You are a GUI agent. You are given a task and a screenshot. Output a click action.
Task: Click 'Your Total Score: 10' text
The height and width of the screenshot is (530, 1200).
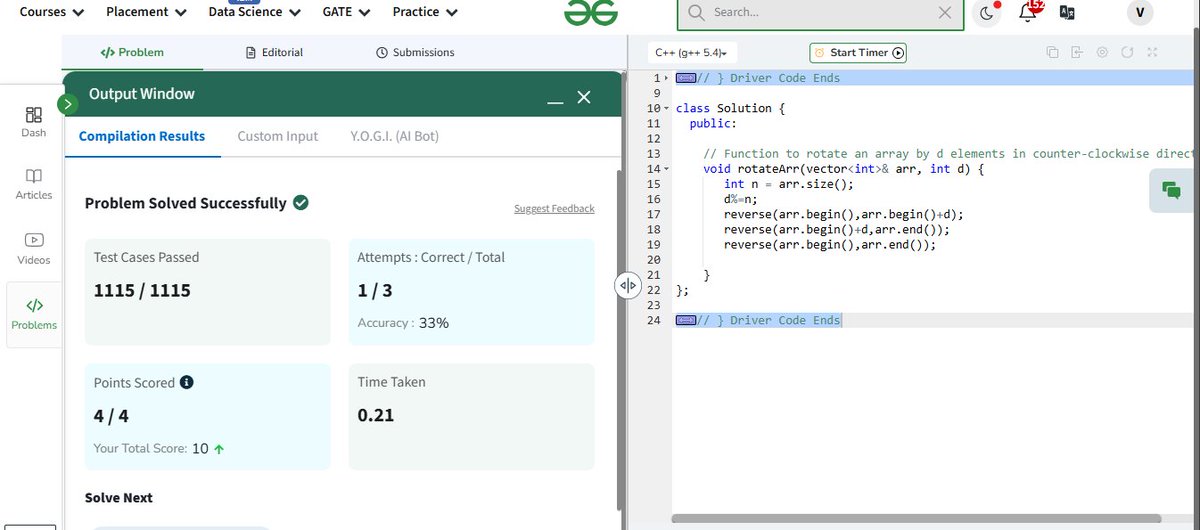(x=151, y=448)
